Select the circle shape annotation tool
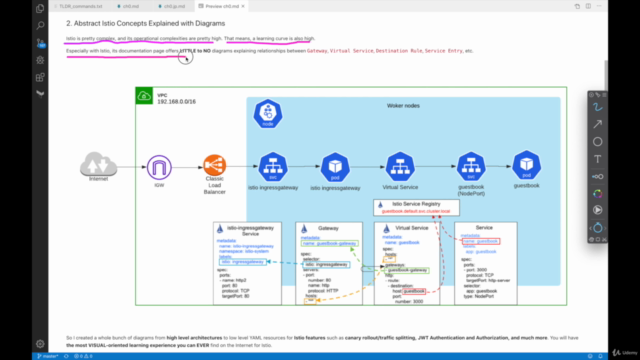640x360 pixels. coord(598,142)
